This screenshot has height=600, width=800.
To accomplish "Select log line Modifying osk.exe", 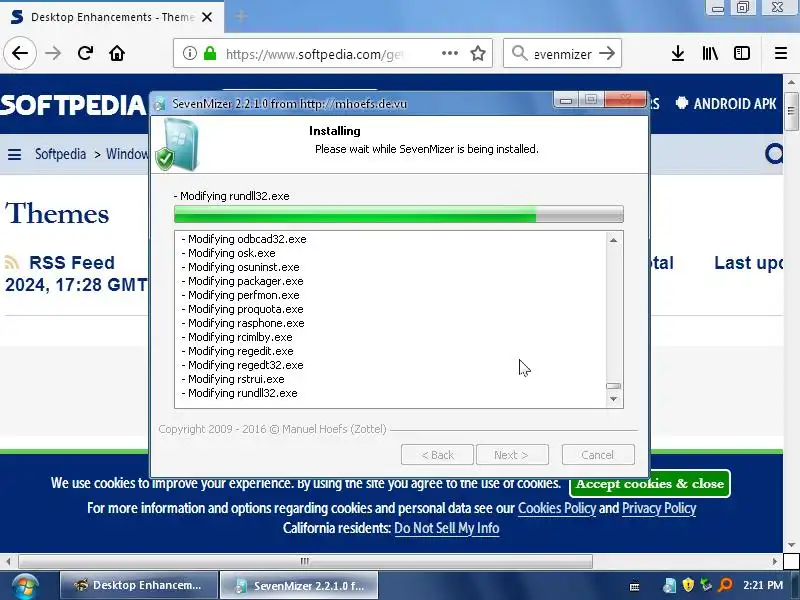I will tap(228, 253).
